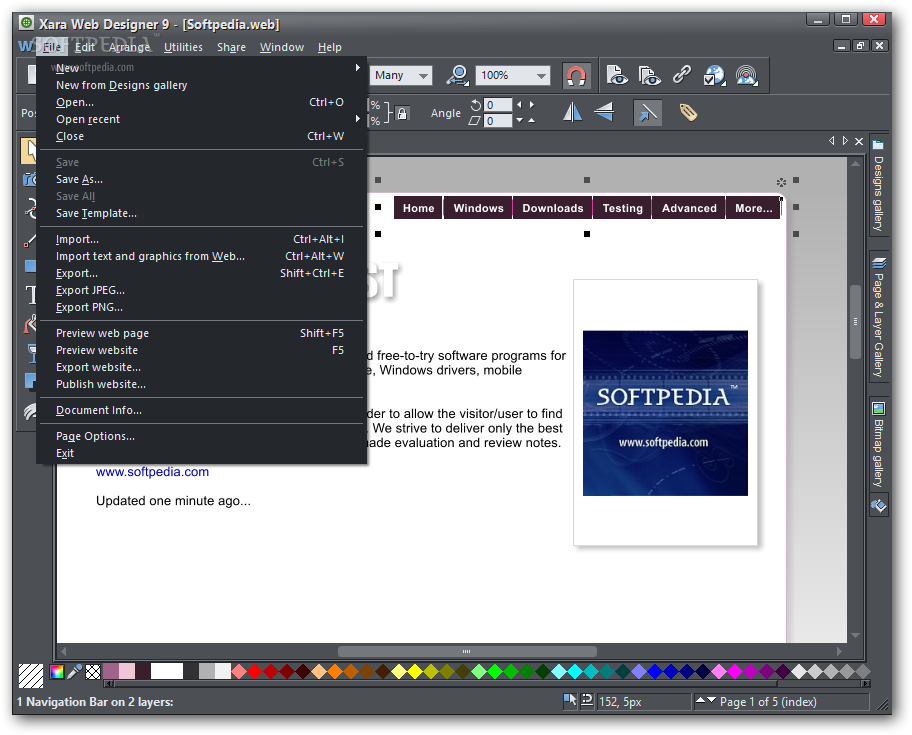Click the Downloads navigation button

coord(553,208)
